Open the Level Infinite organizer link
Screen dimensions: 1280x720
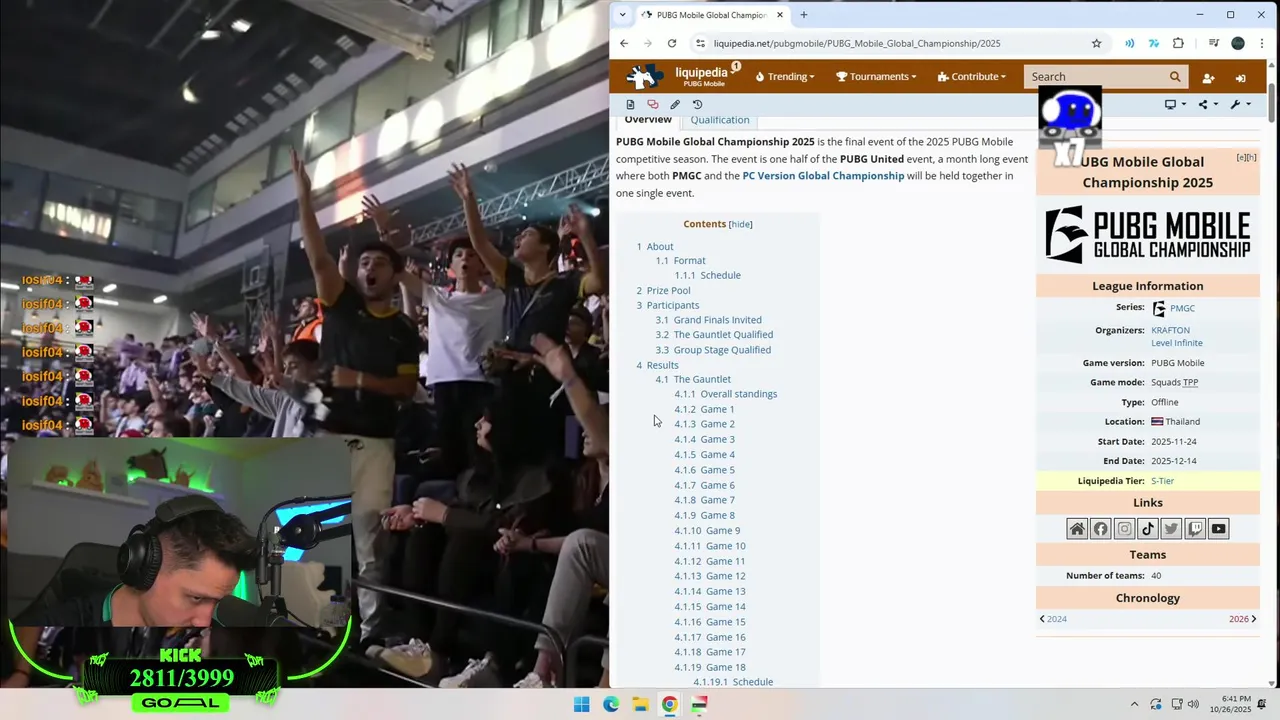coord(1177,343)
